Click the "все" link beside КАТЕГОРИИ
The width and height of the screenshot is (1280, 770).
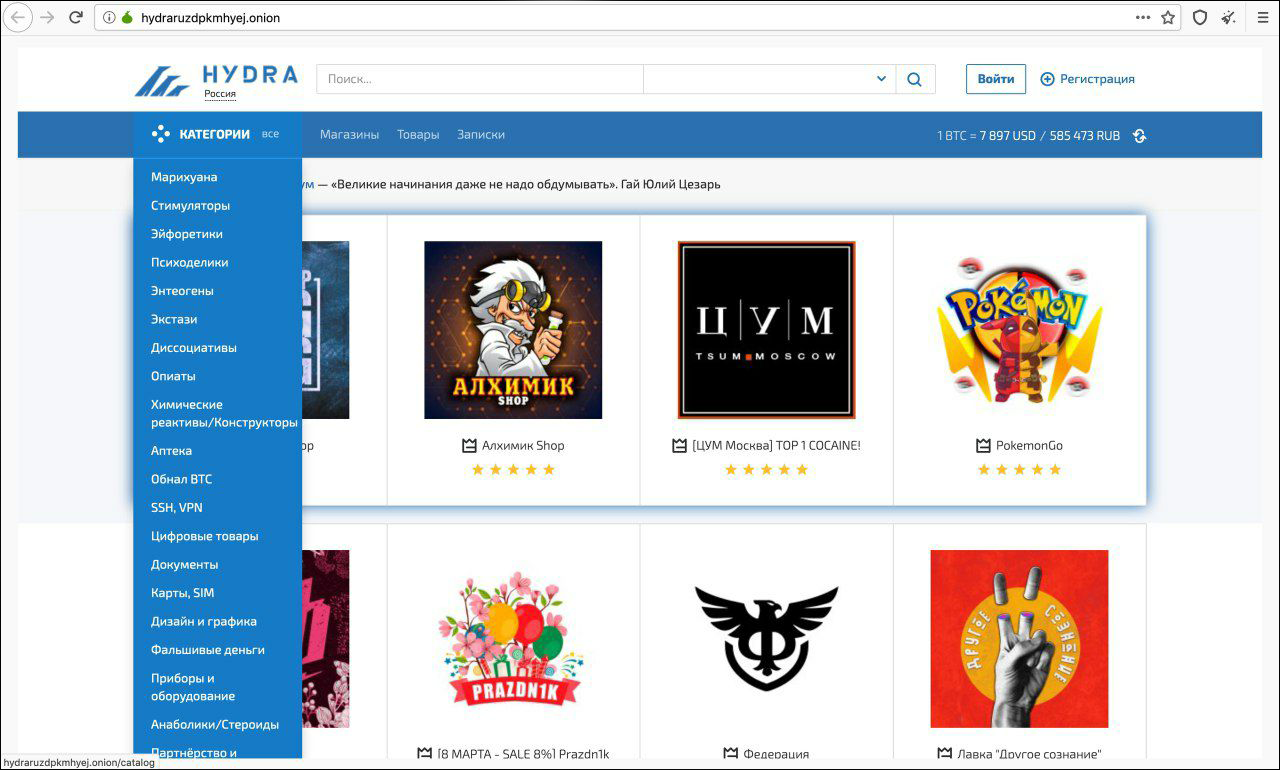click(x=270, y=134)
